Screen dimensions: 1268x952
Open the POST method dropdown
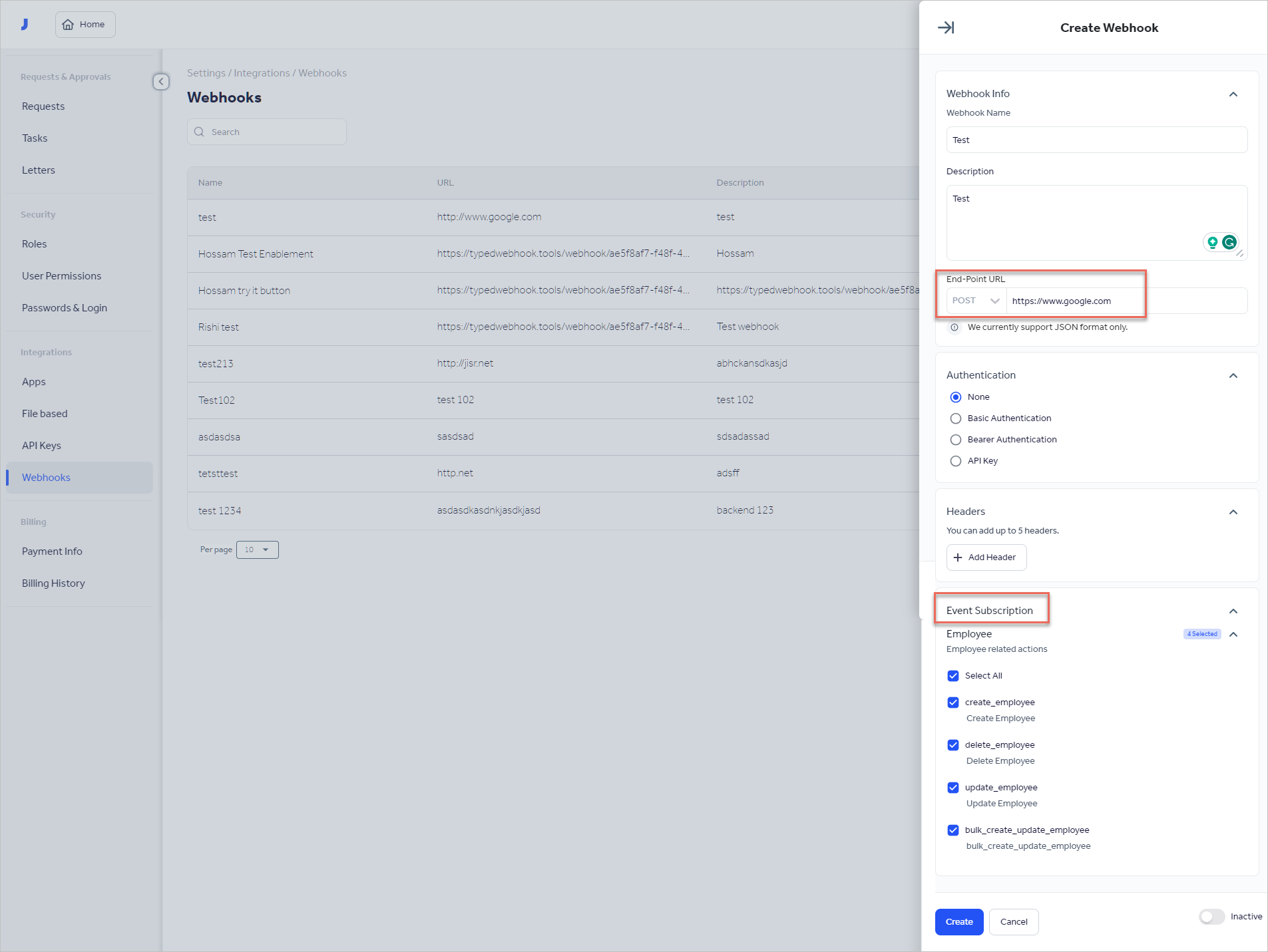(x=975, y=301)
